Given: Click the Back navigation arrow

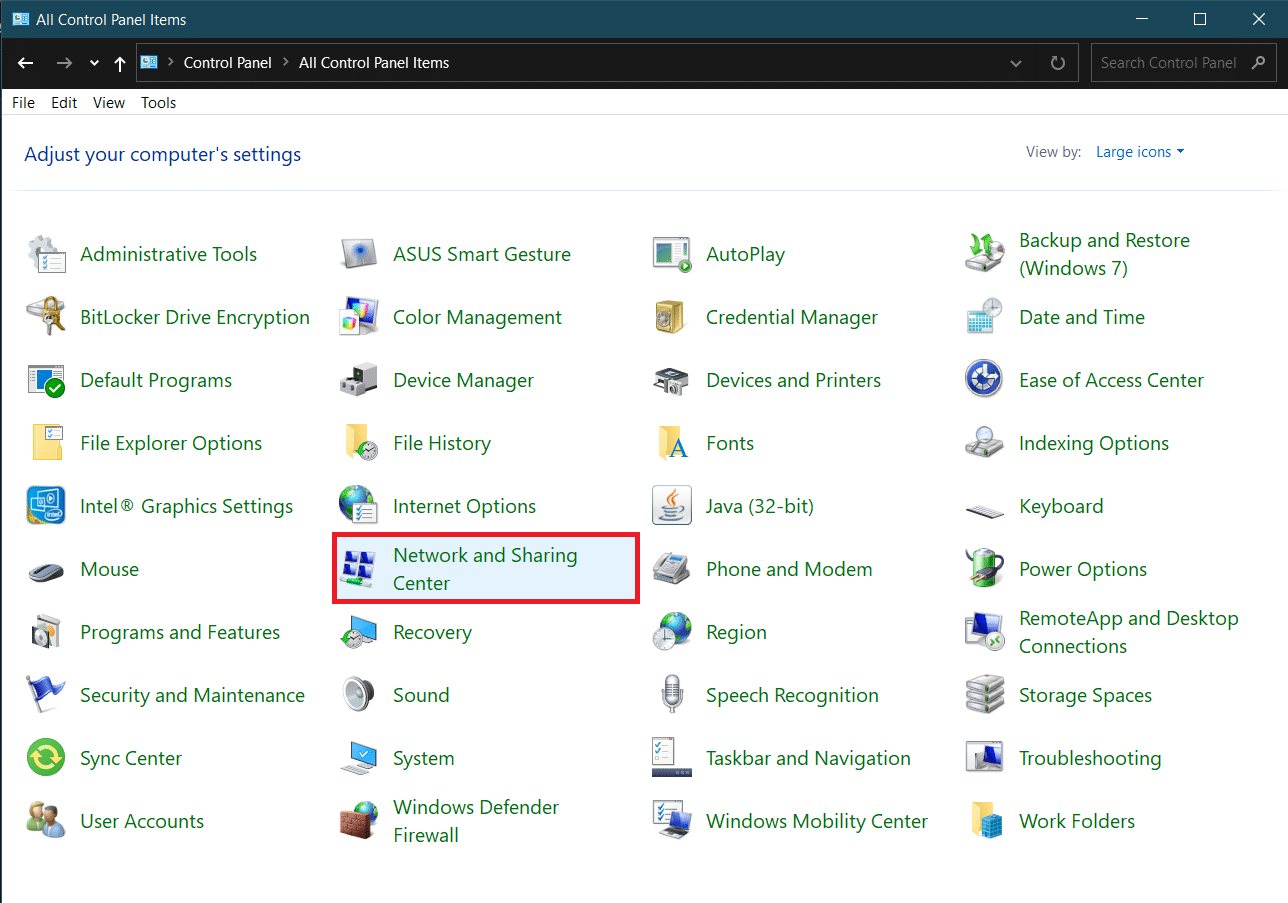Looking at the screenshot, I should click(x=26, y=63).
